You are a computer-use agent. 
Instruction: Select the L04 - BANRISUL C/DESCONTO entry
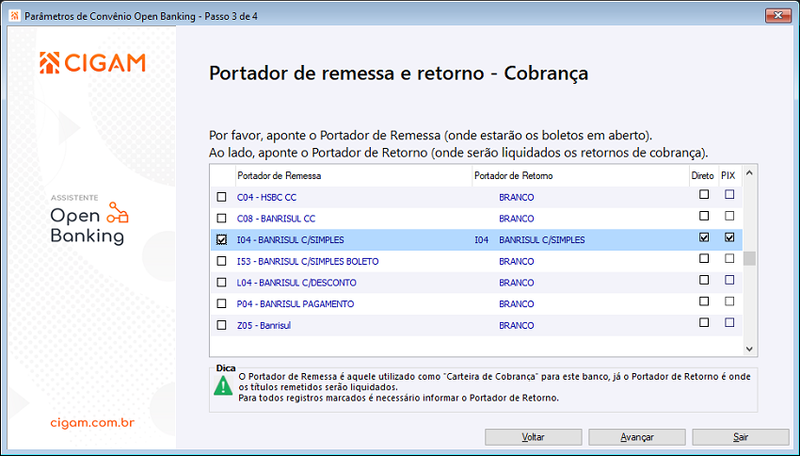296,283
